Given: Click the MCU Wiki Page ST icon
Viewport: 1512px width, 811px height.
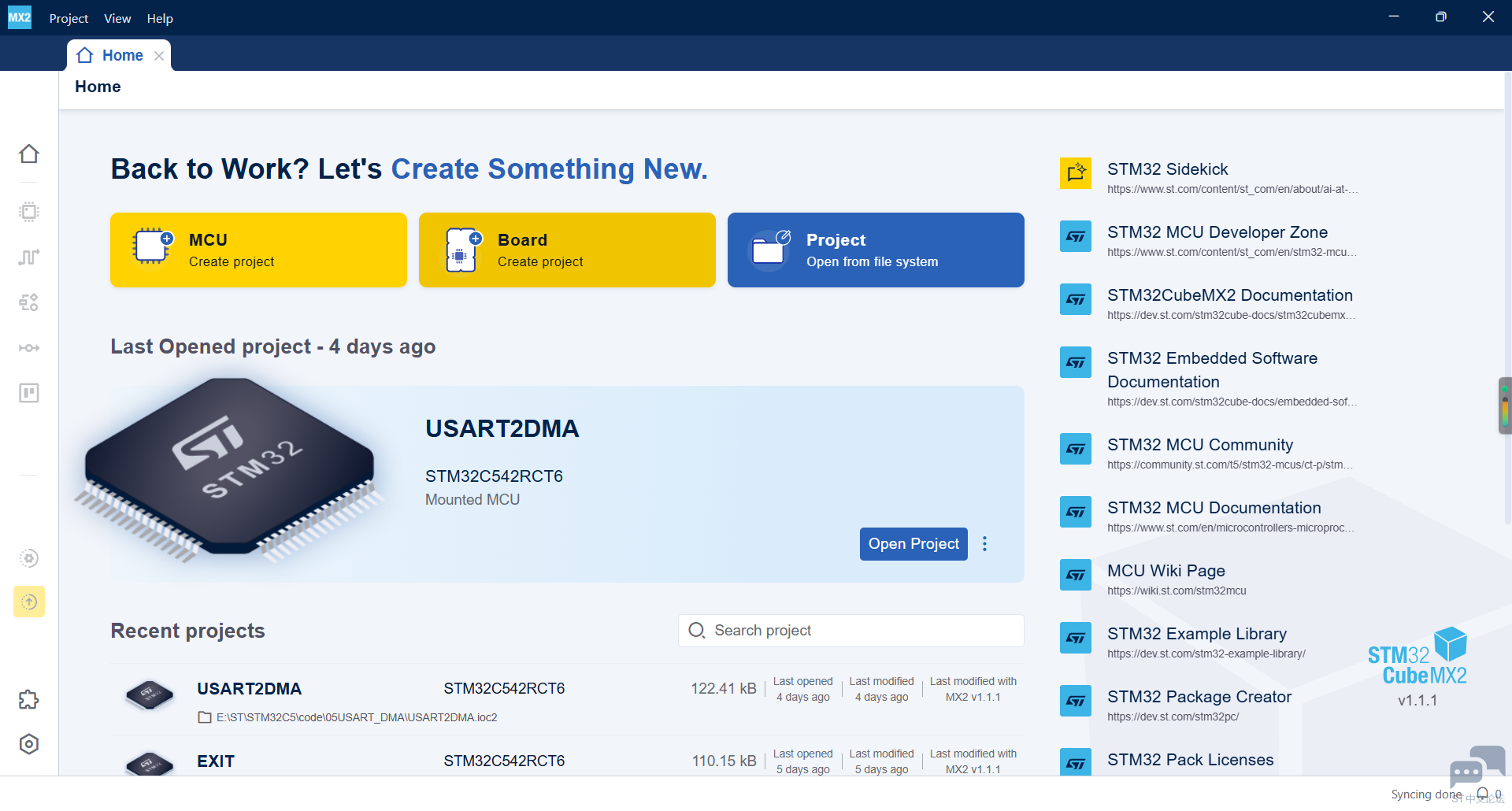Looking at the screenshot, I should [1076, 575].
